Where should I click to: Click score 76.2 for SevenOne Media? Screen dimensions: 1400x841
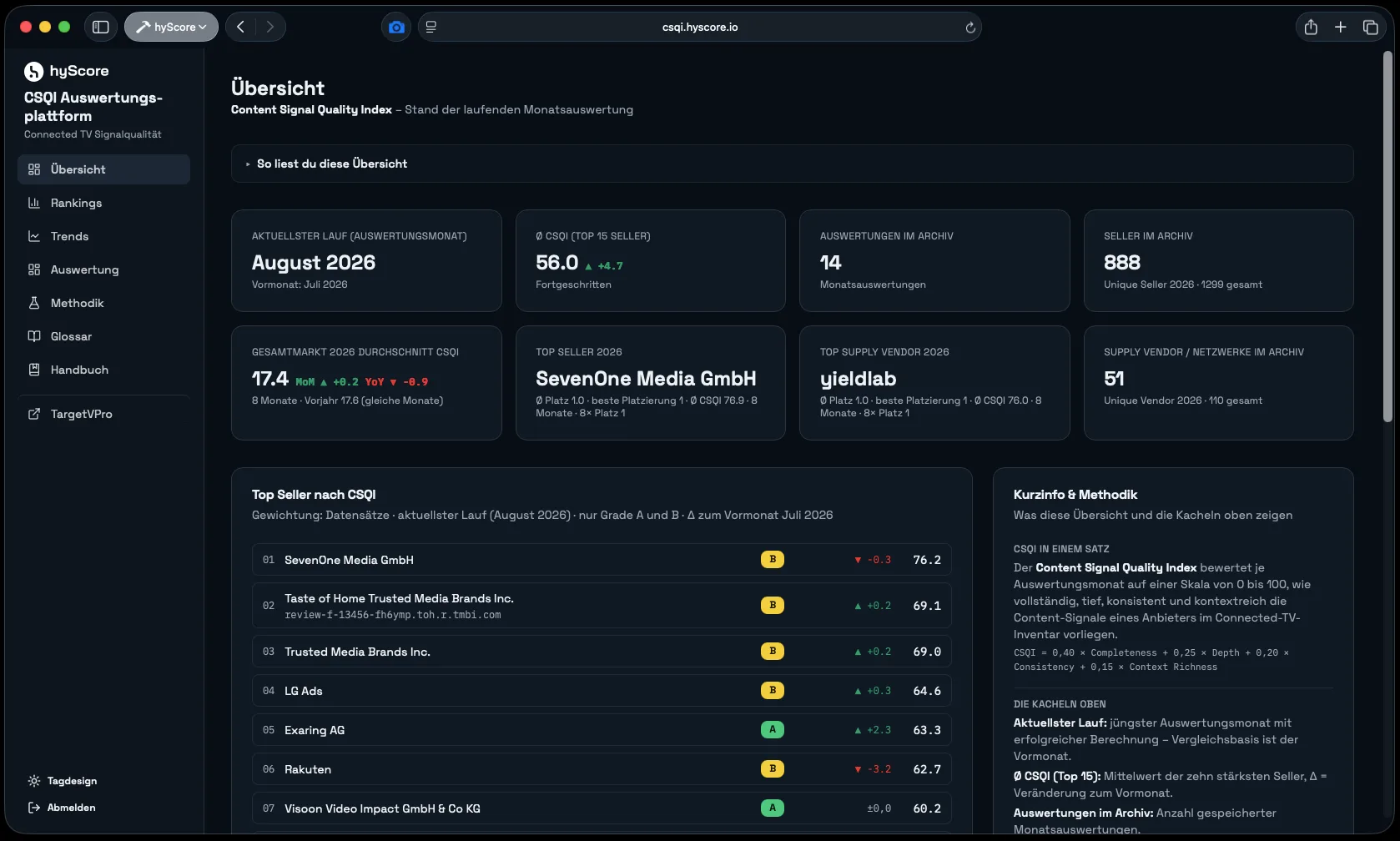pyautogui.click(x=927, y=560)
